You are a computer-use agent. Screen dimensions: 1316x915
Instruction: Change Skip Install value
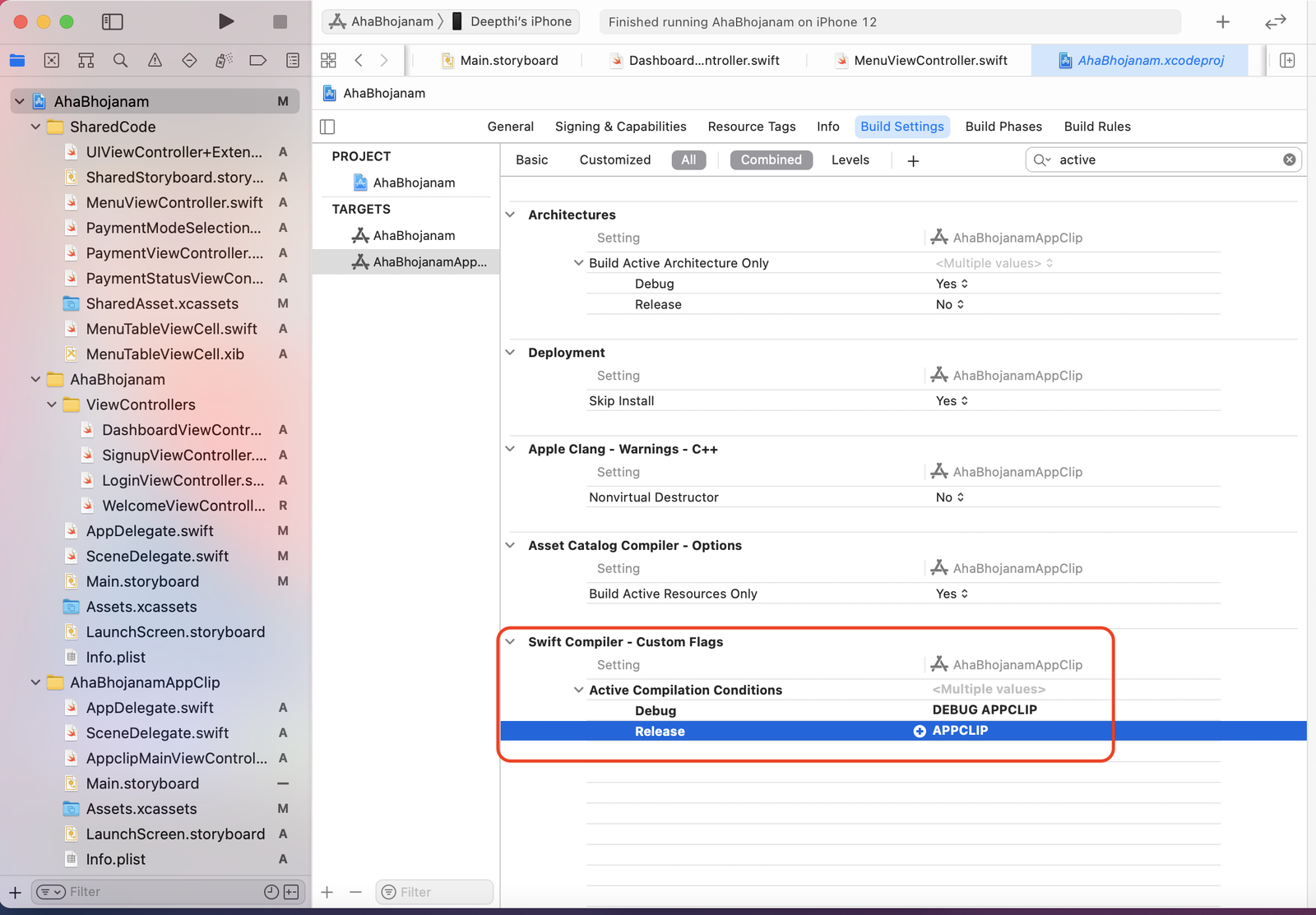point(952,401)
